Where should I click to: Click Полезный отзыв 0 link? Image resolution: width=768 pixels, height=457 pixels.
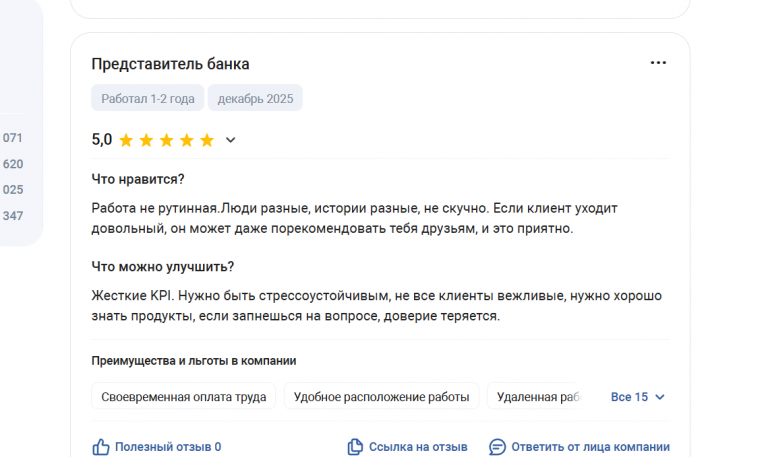[168, 447]
